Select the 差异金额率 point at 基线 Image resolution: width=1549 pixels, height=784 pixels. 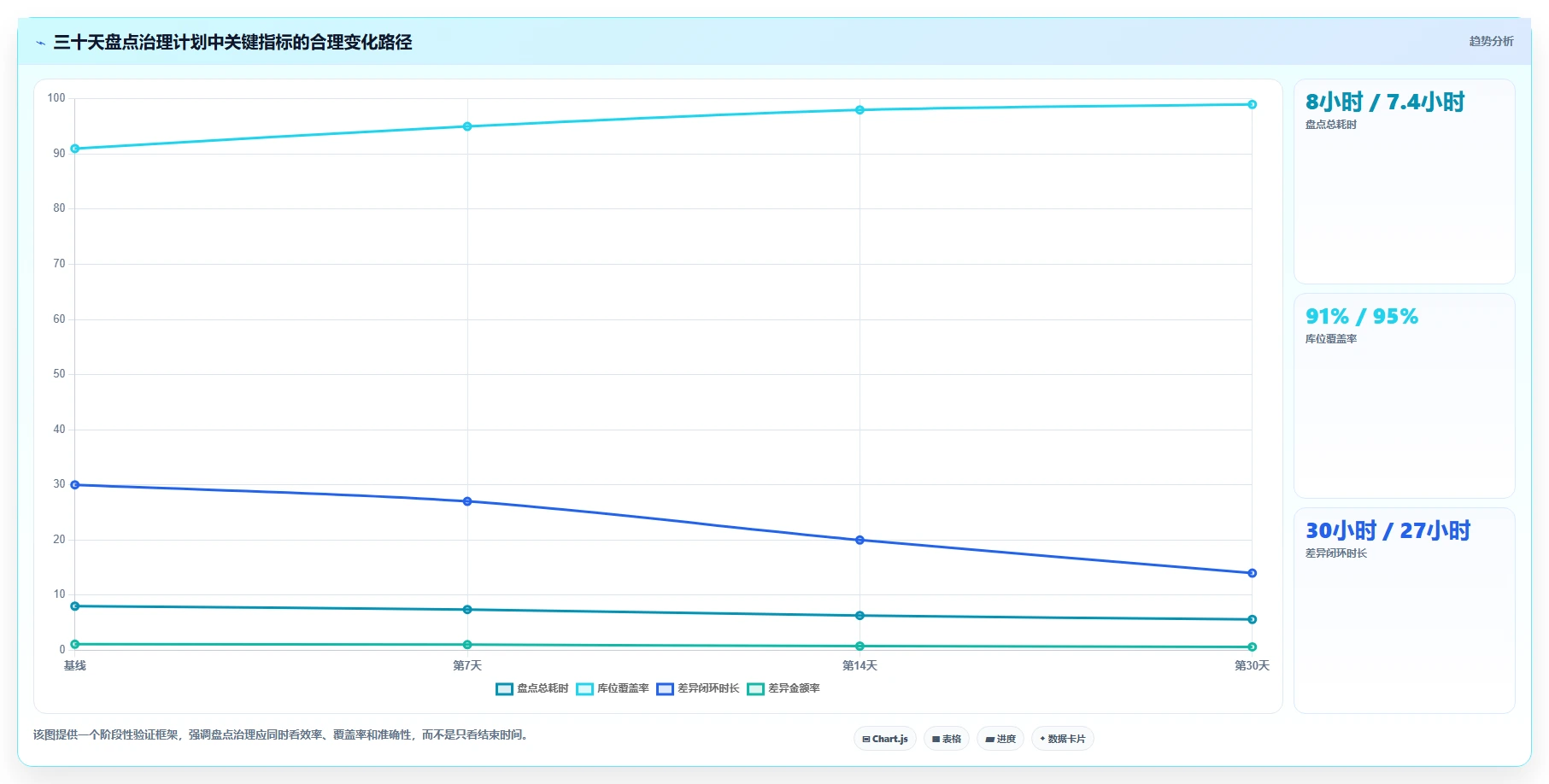75,644
